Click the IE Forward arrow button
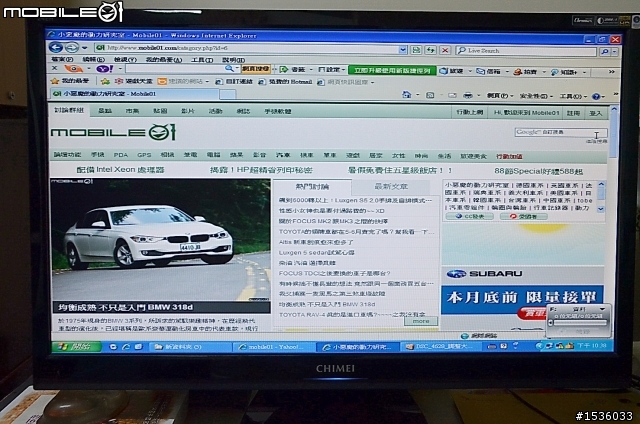The height and width of the screenshot is (424, 640). click(71, 48)
